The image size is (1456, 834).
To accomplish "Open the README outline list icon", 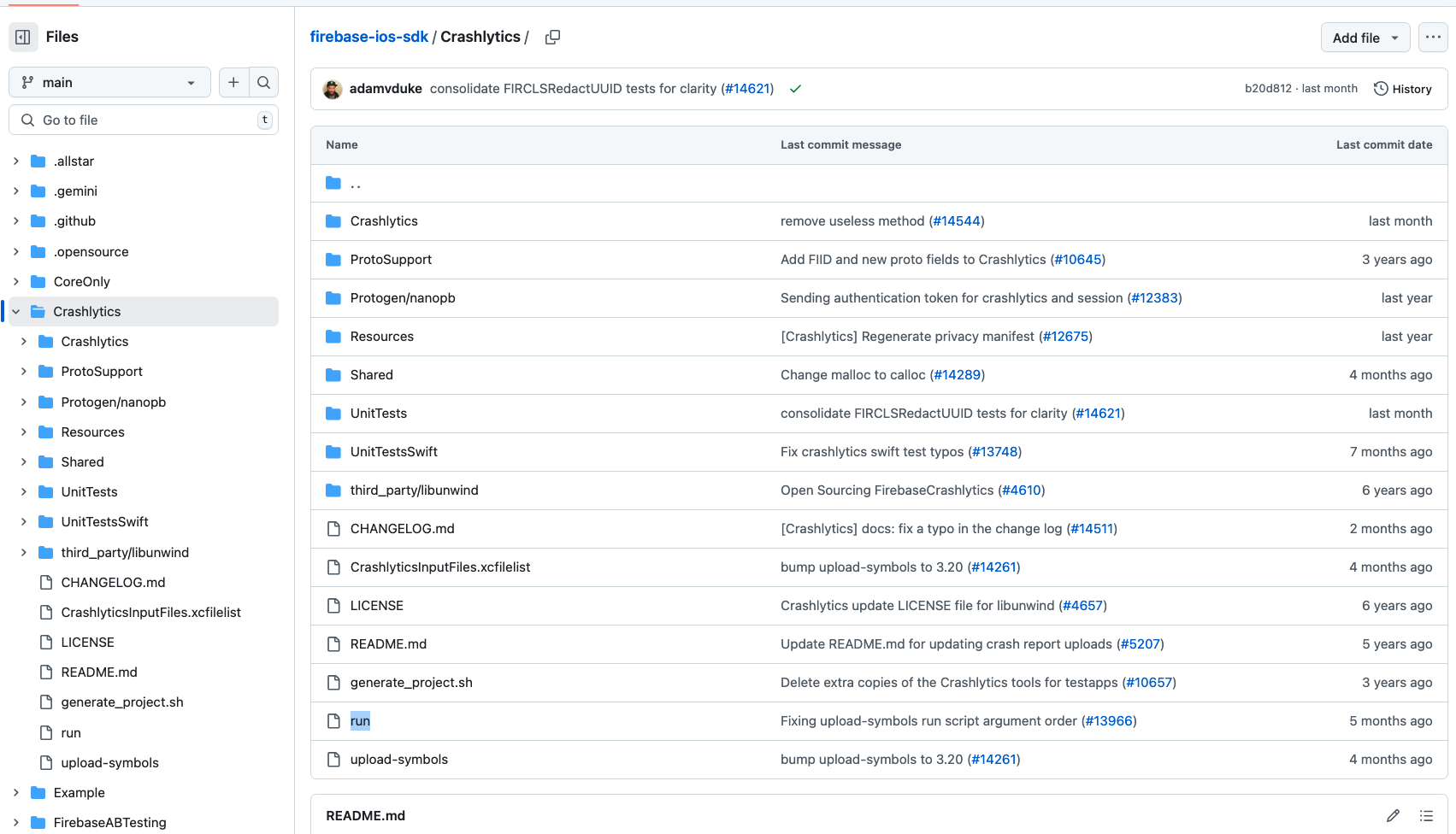I will point(1426,815).
